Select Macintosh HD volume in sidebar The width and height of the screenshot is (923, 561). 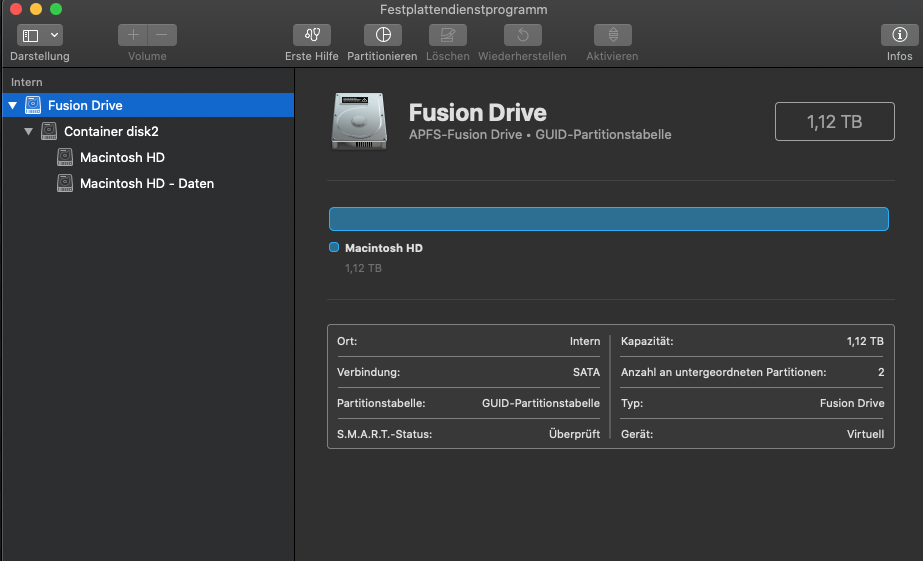tap(122, 157)
